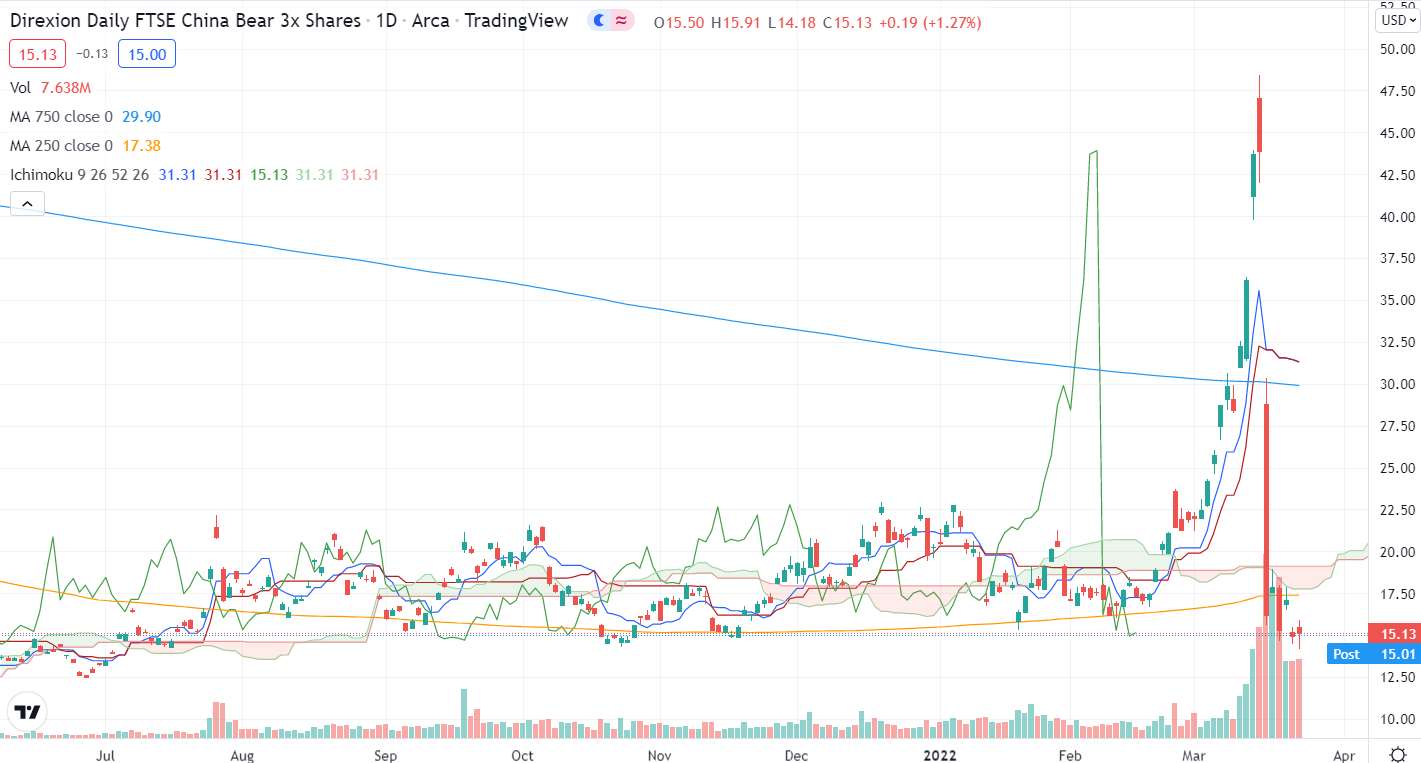Open the USD currency dropdown
The image size is (1421, 763).
[x=1395, y=20]
